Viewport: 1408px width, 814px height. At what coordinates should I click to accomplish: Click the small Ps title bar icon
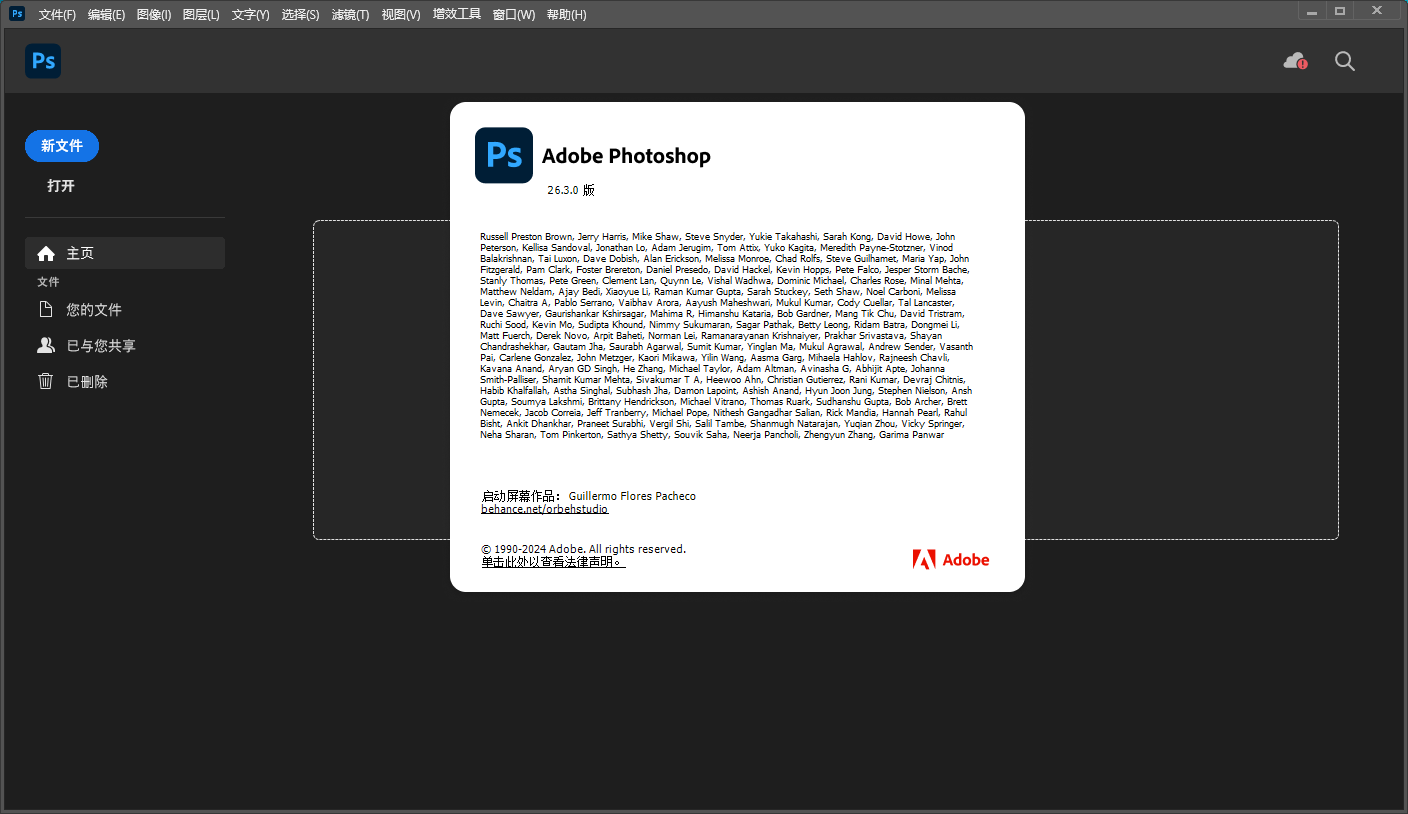pos(17,14)
